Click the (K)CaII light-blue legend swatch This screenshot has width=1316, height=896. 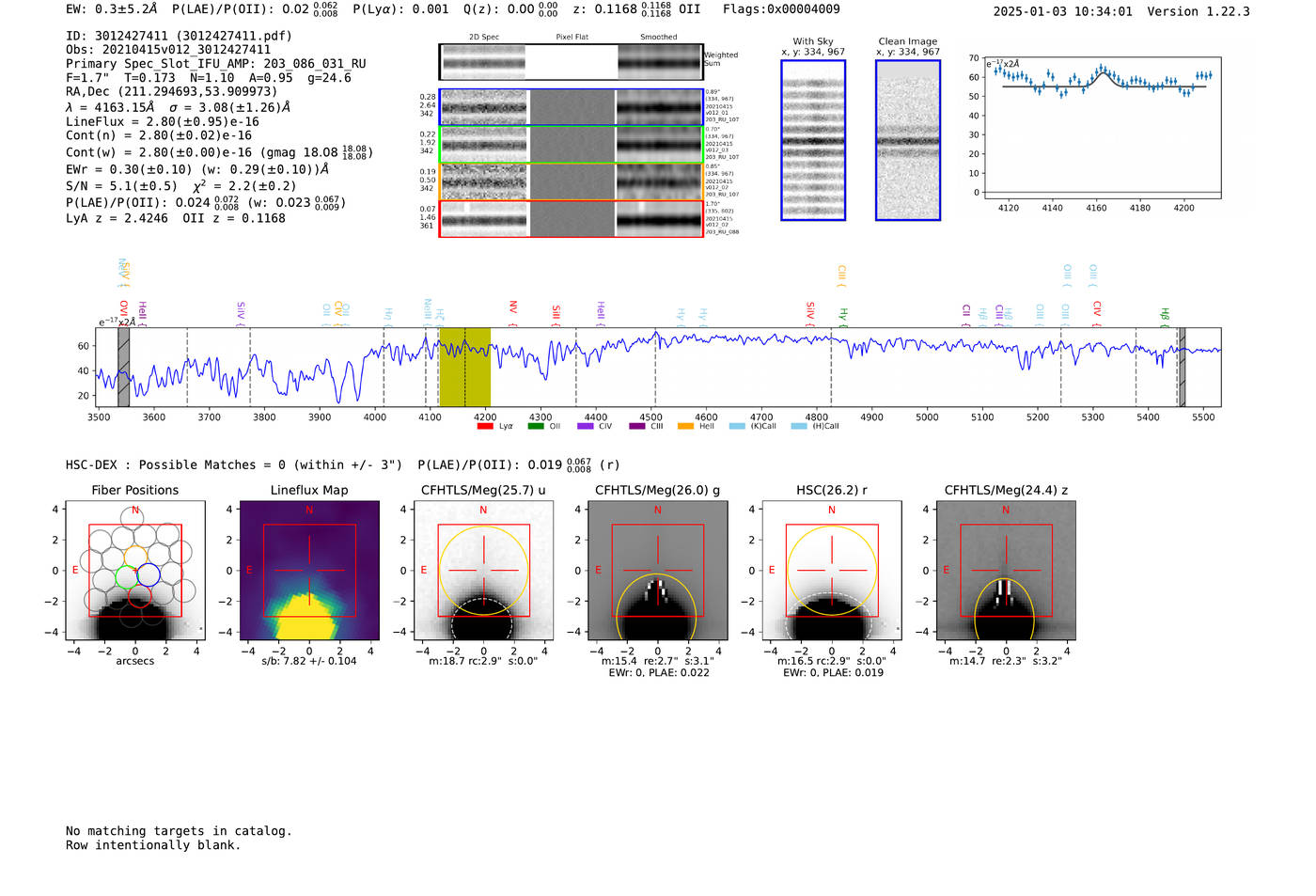click(737, 426)
